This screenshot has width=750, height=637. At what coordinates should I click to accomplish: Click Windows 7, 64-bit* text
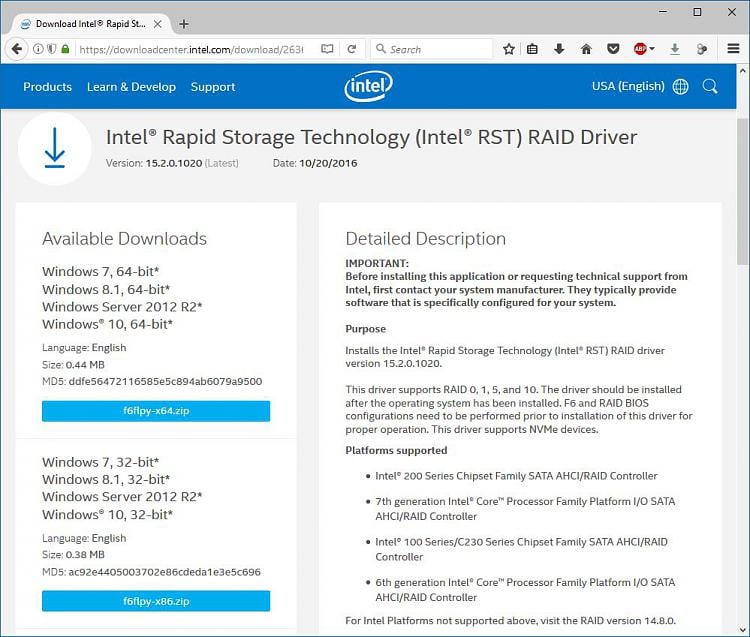[x=100, y=272]
